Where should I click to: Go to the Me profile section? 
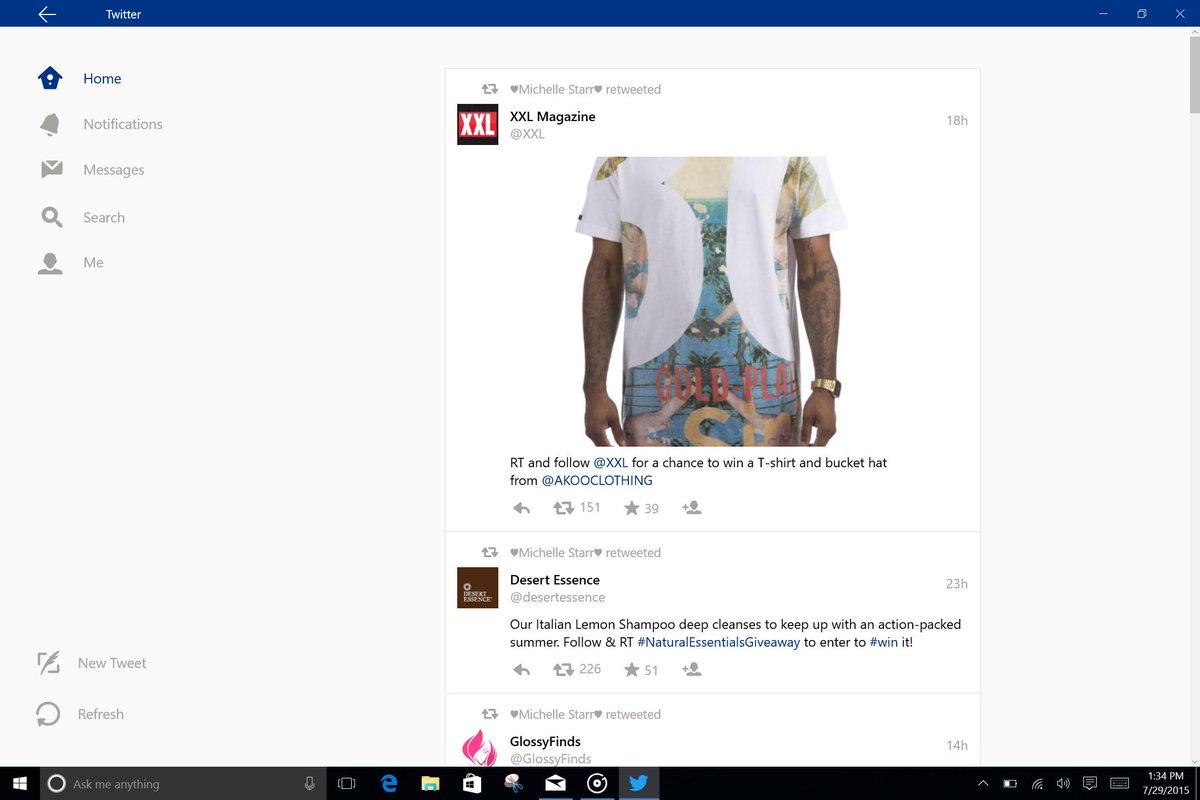click(x=93, y=262)
